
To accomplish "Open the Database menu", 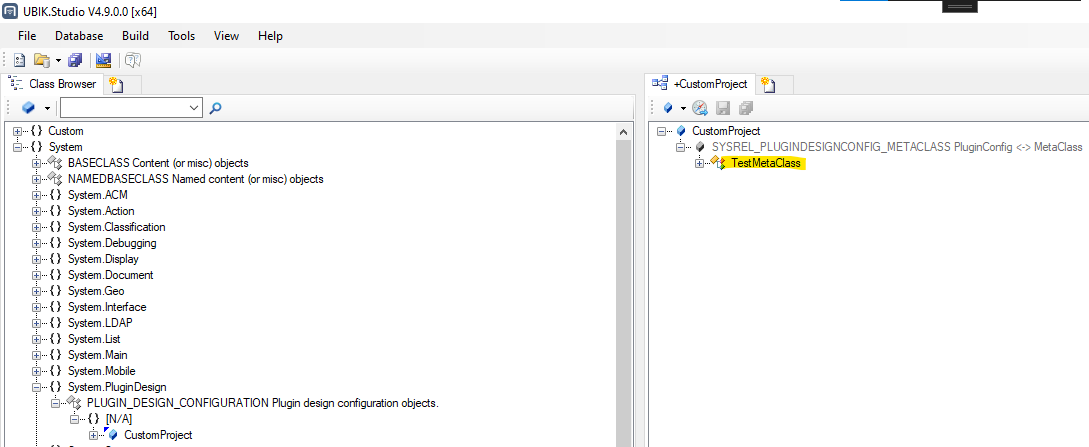I will (79, 36).
